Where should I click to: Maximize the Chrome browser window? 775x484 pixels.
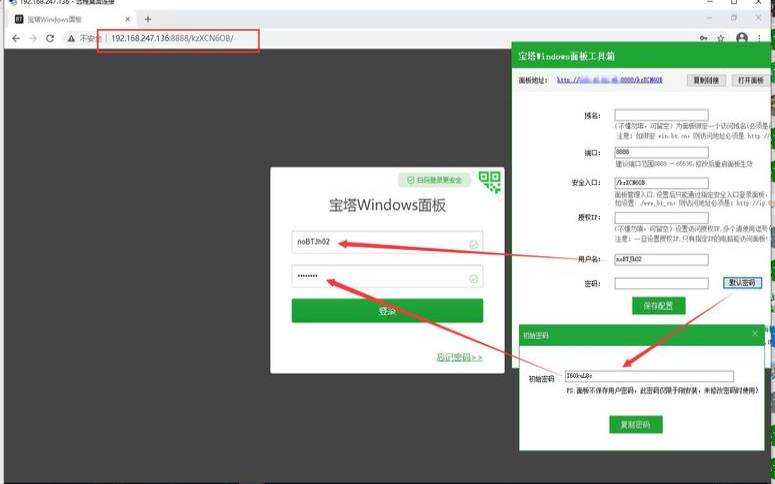click(x=734, y=18)
